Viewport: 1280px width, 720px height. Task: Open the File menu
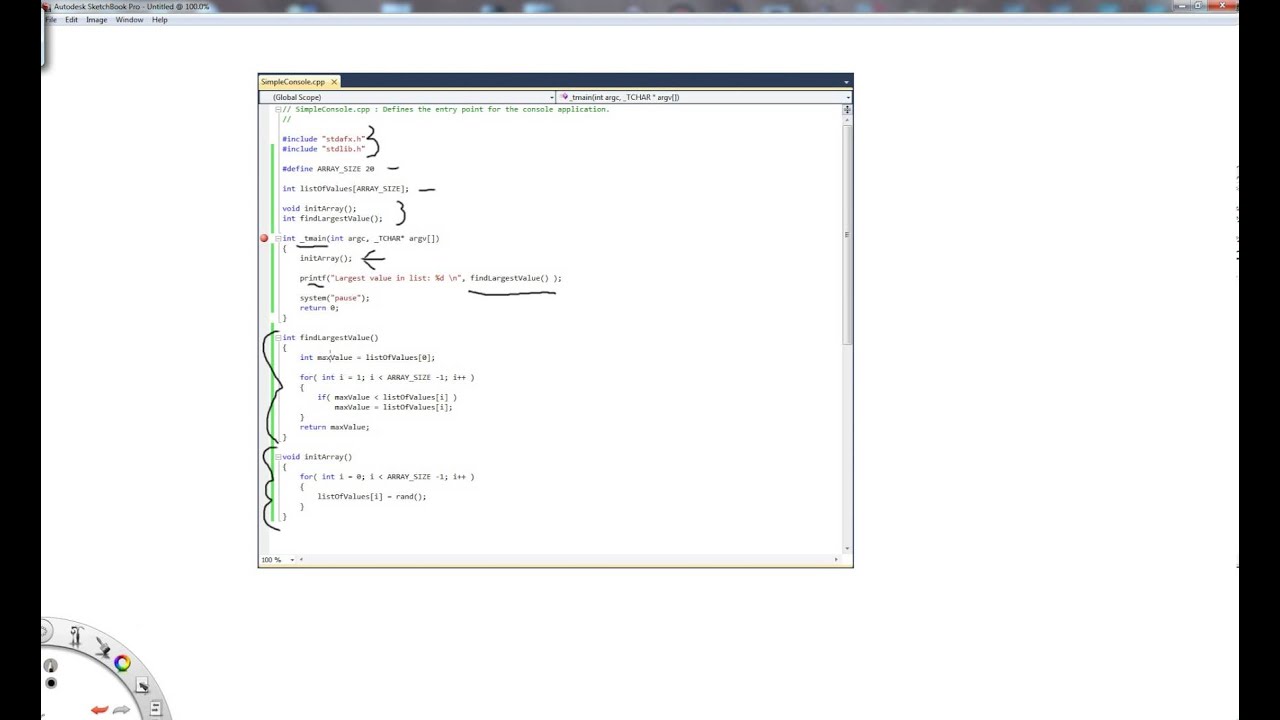(49, 20)
